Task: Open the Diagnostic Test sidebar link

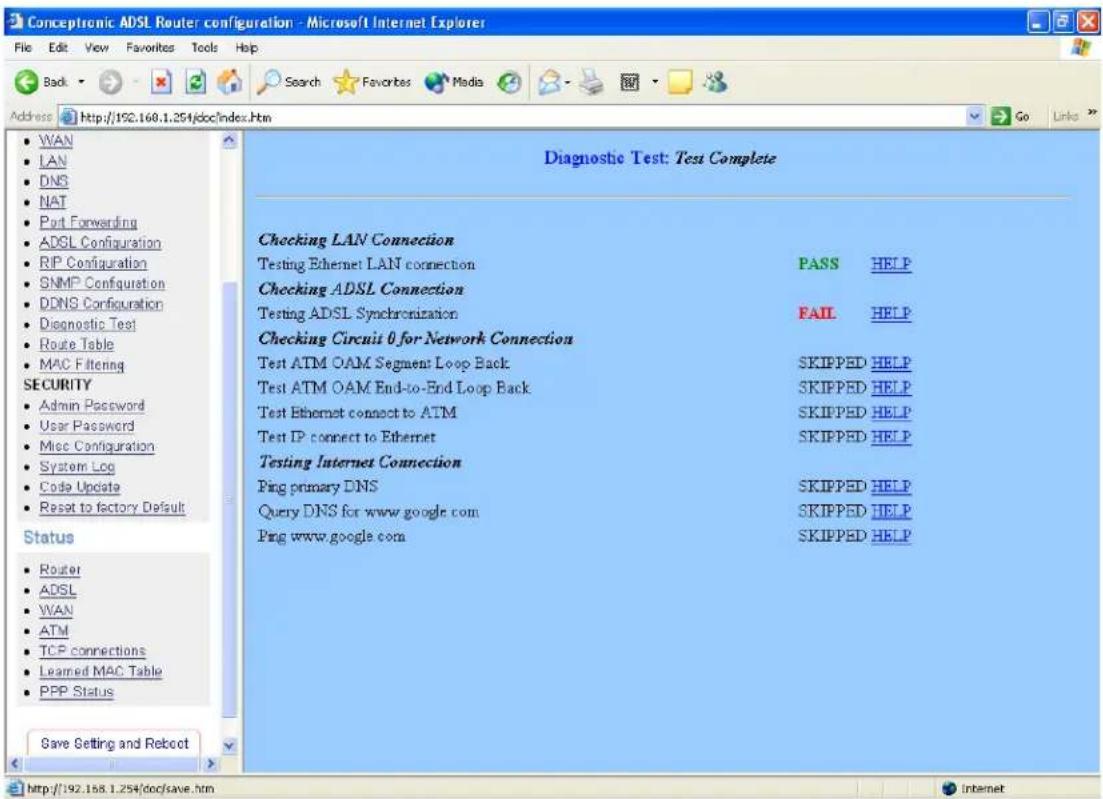Action: 87,324
